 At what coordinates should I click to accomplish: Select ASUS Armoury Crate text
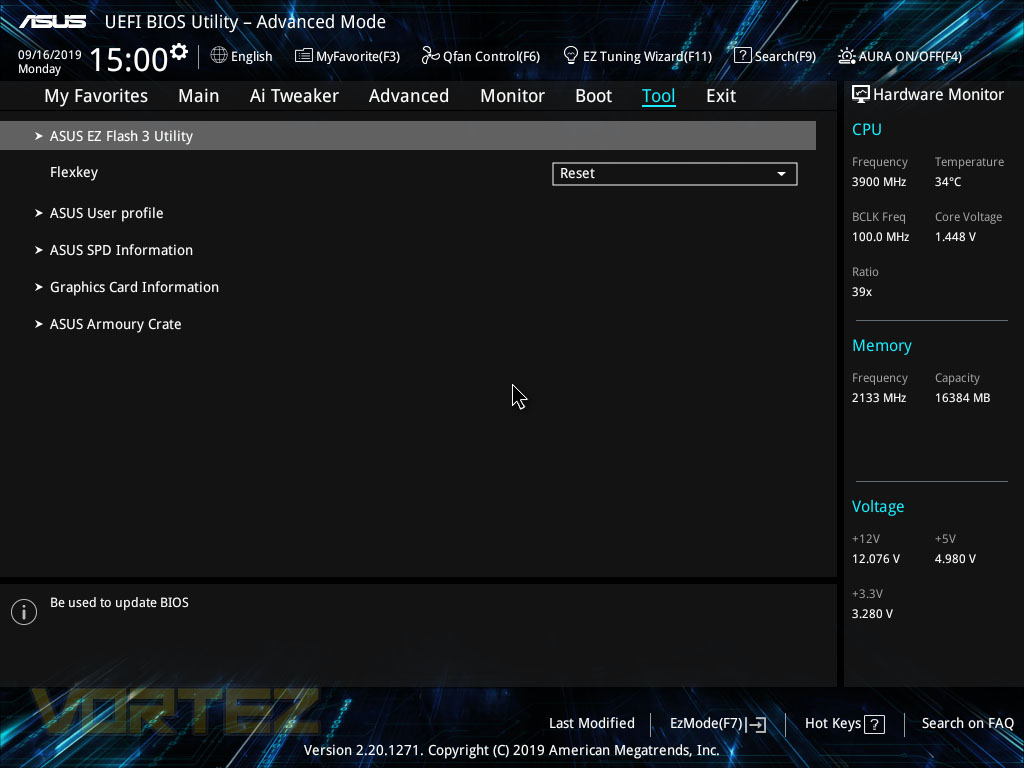coord(116,324)
